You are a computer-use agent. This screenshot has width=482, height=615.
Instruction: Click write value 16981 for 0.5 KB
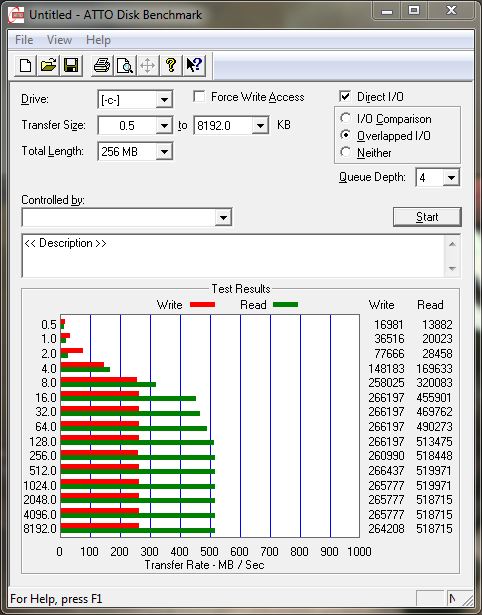pos(389,324)
